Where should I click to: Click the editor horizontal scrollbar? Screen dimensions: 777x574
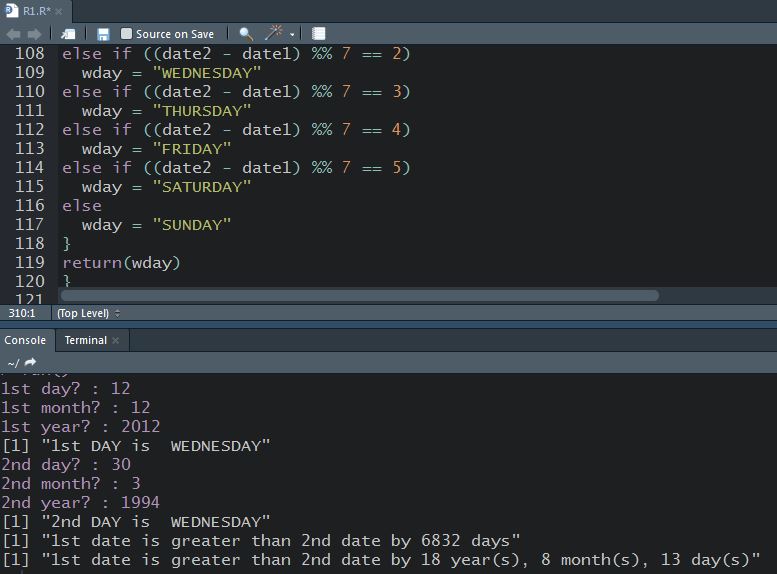pyautogui.click(x=360, y=295)
